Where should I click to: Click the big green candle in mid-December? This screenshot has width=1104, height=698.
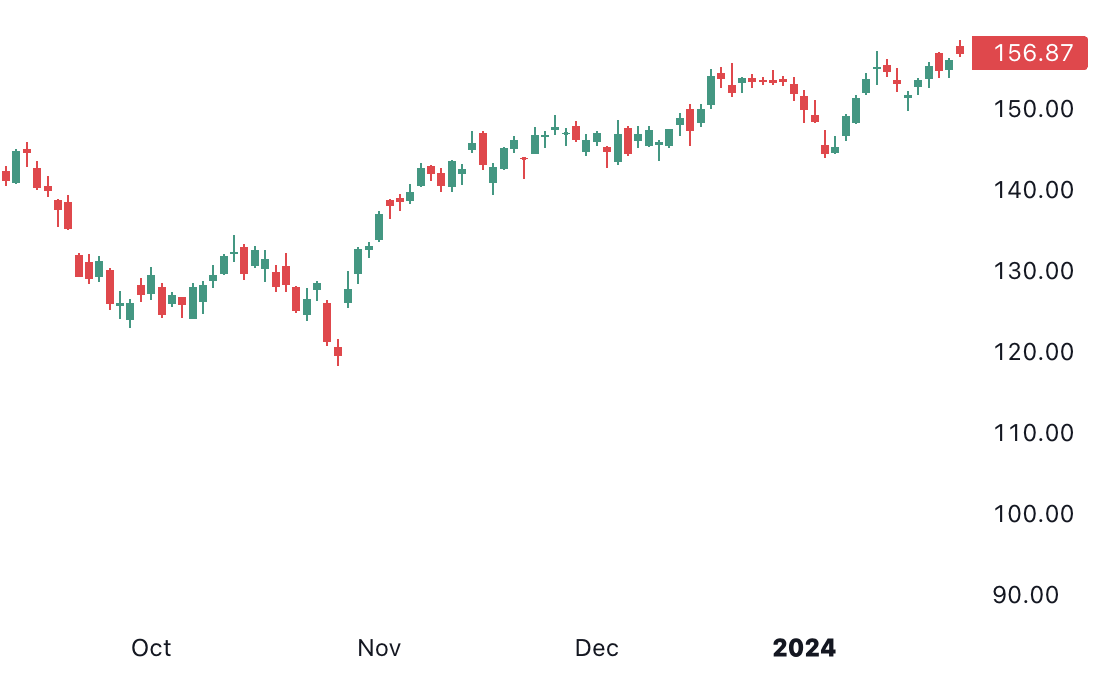coord(711,90)
